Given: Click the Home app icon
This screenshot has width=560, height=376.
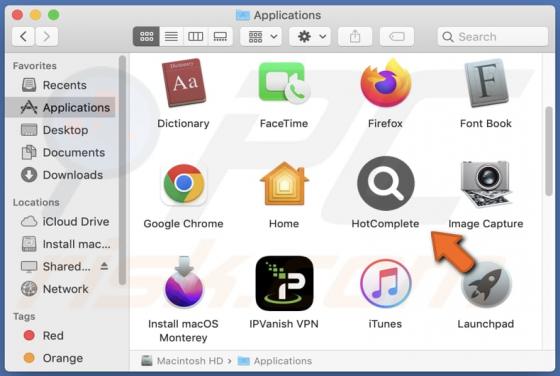Looking at the screenshot, I should click(x=284, y=183).
